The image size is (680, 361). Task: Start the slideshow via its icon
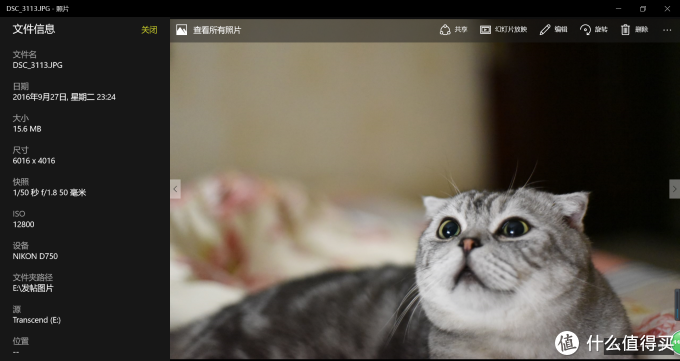point(485,30)
